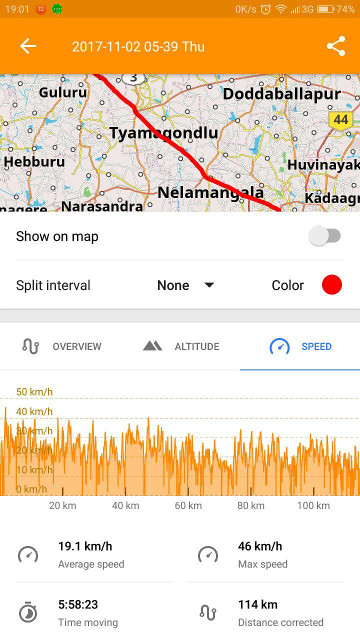Toggle the Show on map switch
360x640 pixels.
pyautogui.click(x=325, y=236)
